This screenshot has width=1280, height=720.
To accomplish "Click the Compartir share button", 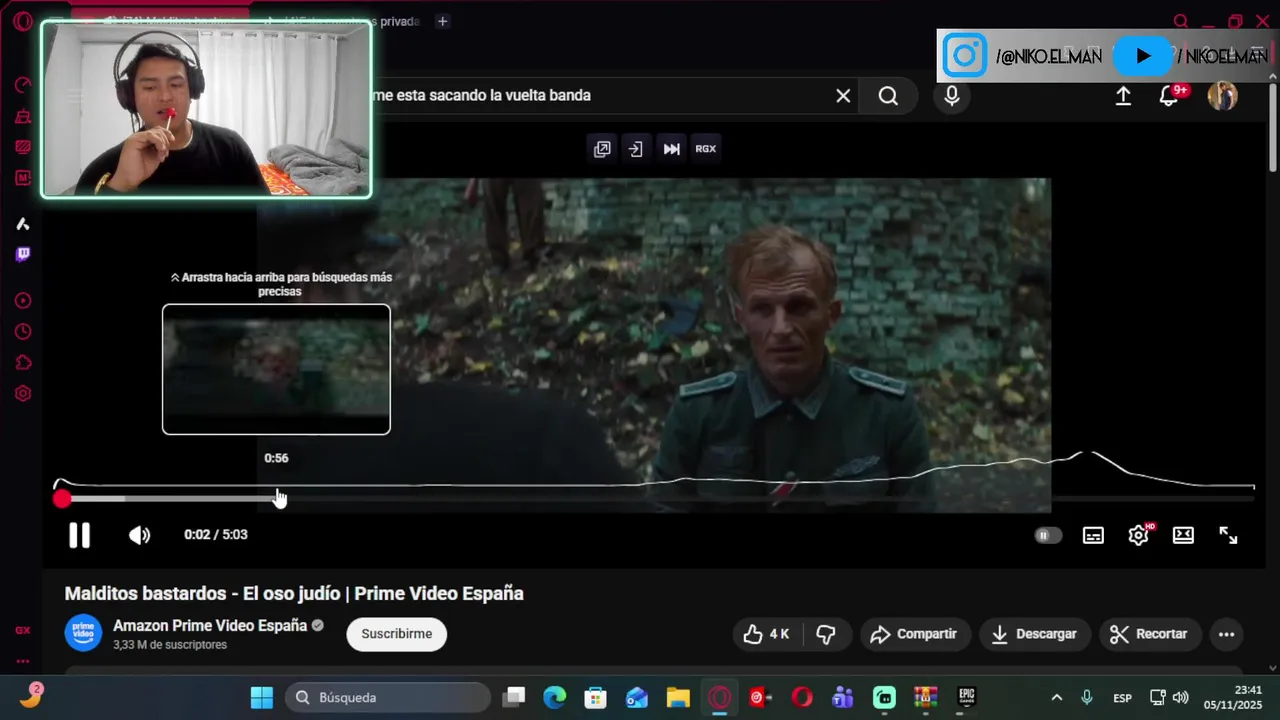I will [x=914, y=634].
